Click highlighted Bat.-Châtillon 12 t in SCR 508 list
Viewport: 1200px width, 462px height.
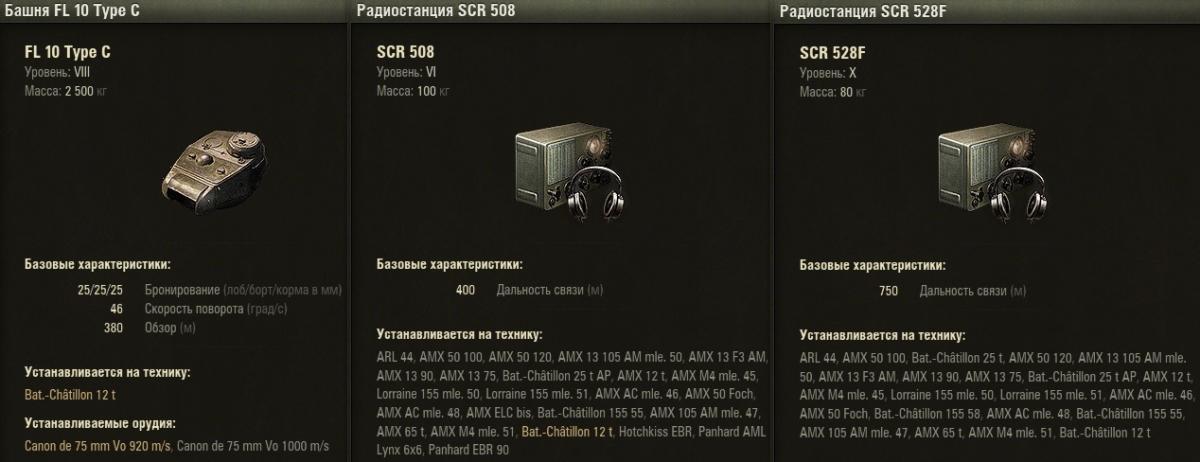pyautogui.click(x=567, y=431)
